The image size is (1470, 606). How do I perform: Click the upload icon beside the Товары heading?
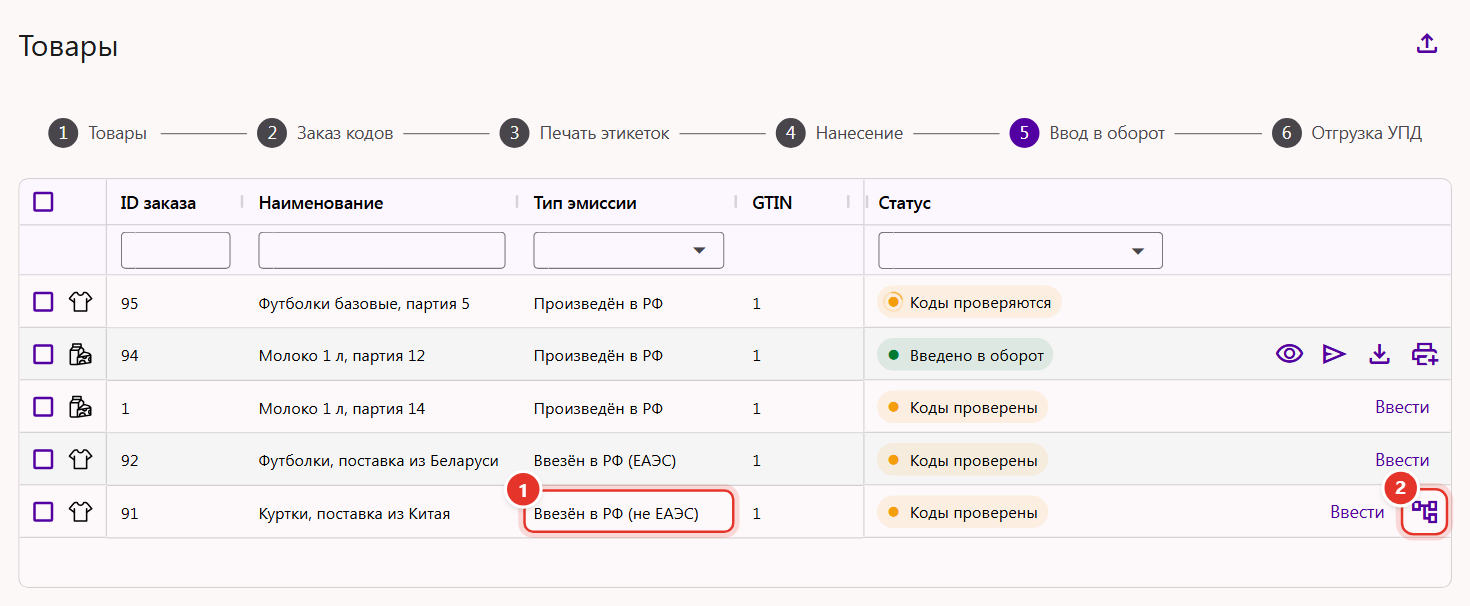point(1427,44)
